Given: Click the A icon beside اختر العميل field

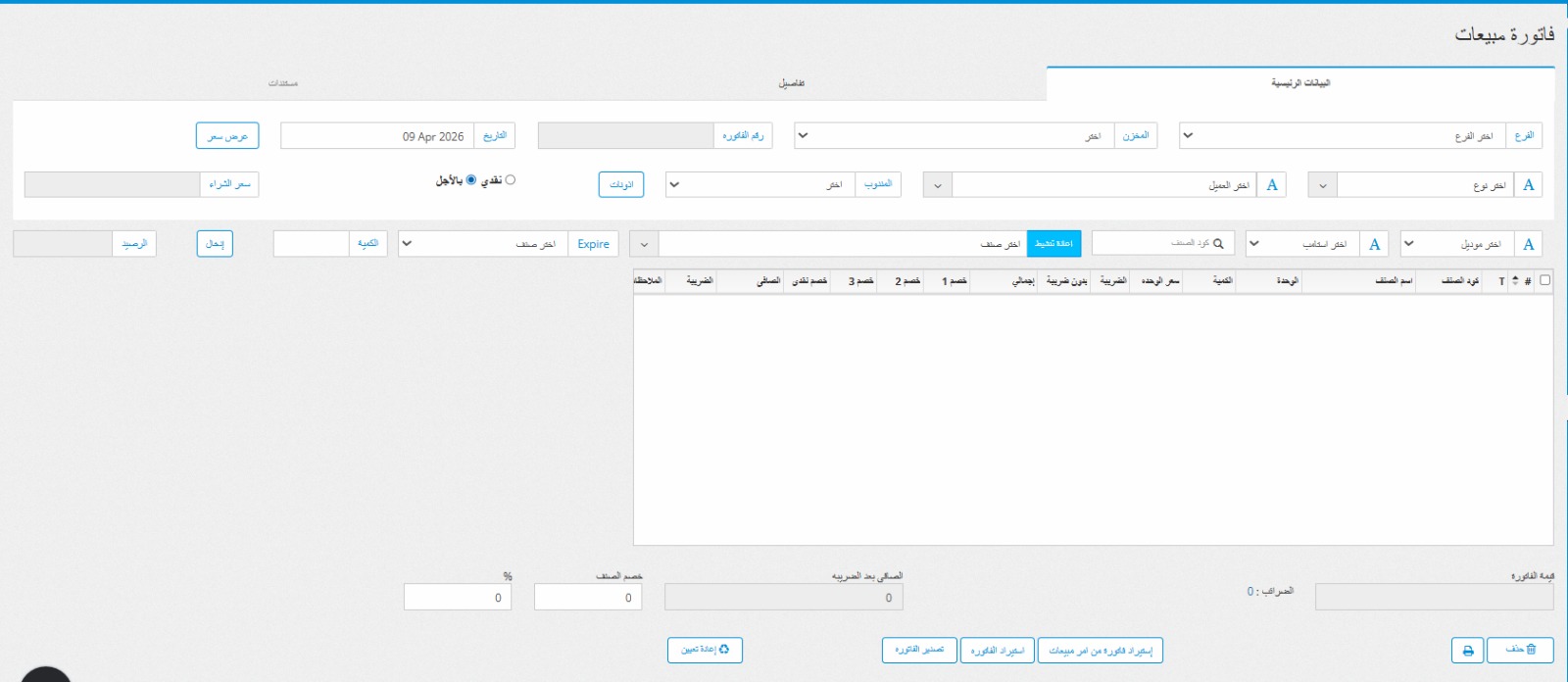Looking at the screenshot, I should (x=1272, y=184).
